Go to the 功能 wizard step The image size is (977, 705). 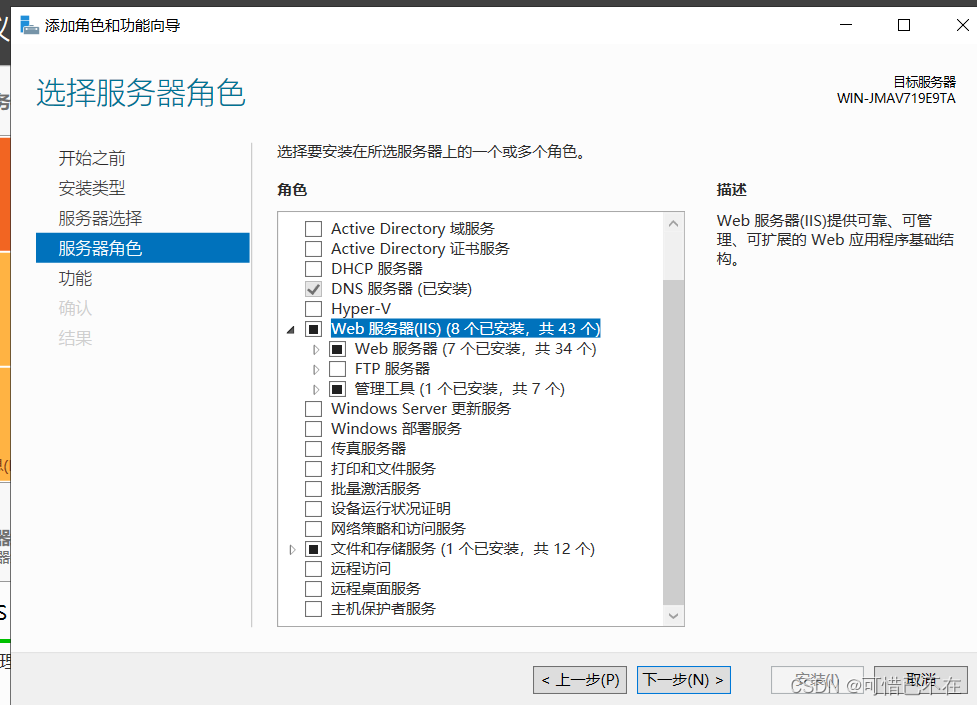tap(75, 278)
